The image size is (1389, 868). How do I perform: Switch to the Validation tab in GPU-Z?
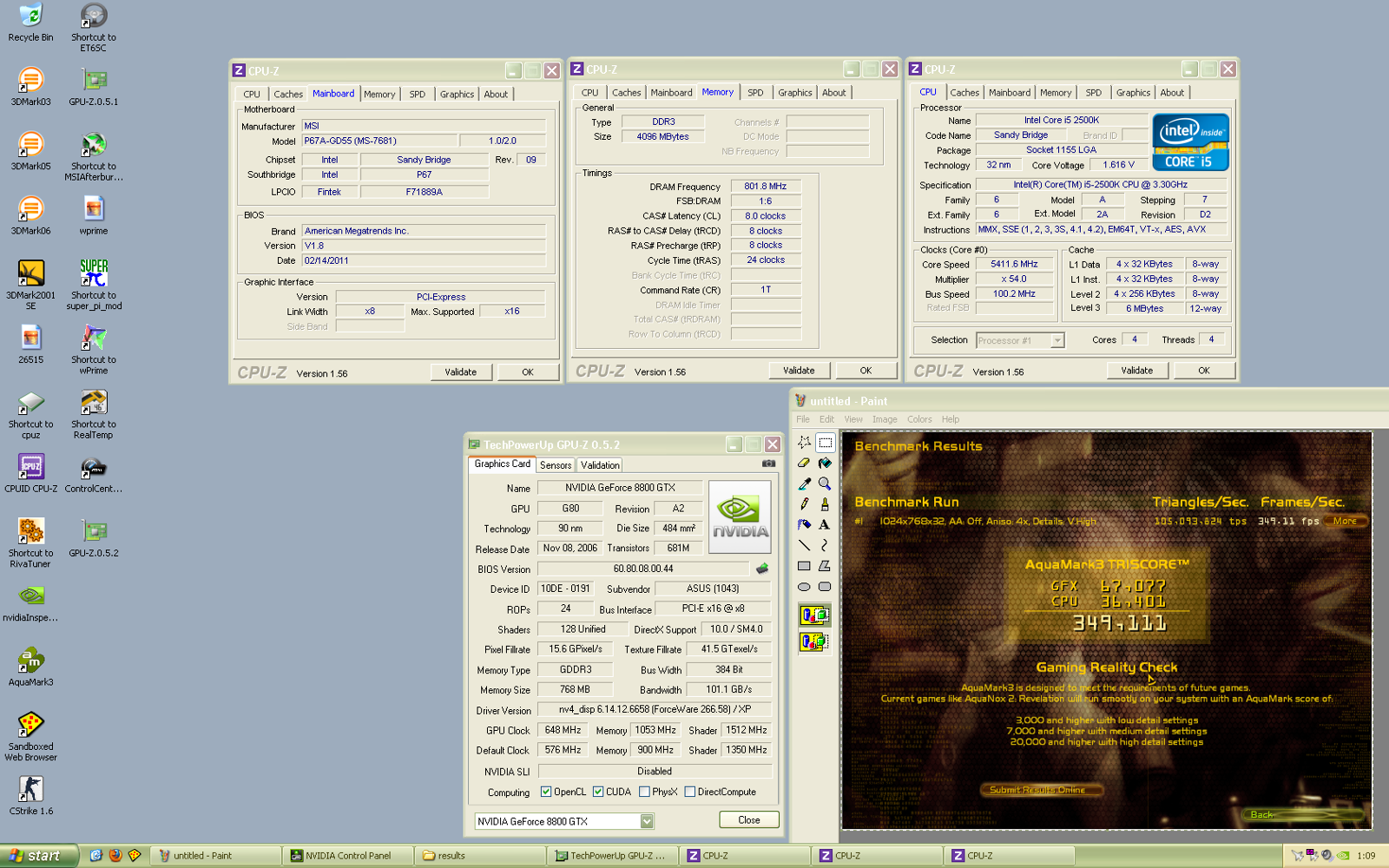[x=600, y=465]
